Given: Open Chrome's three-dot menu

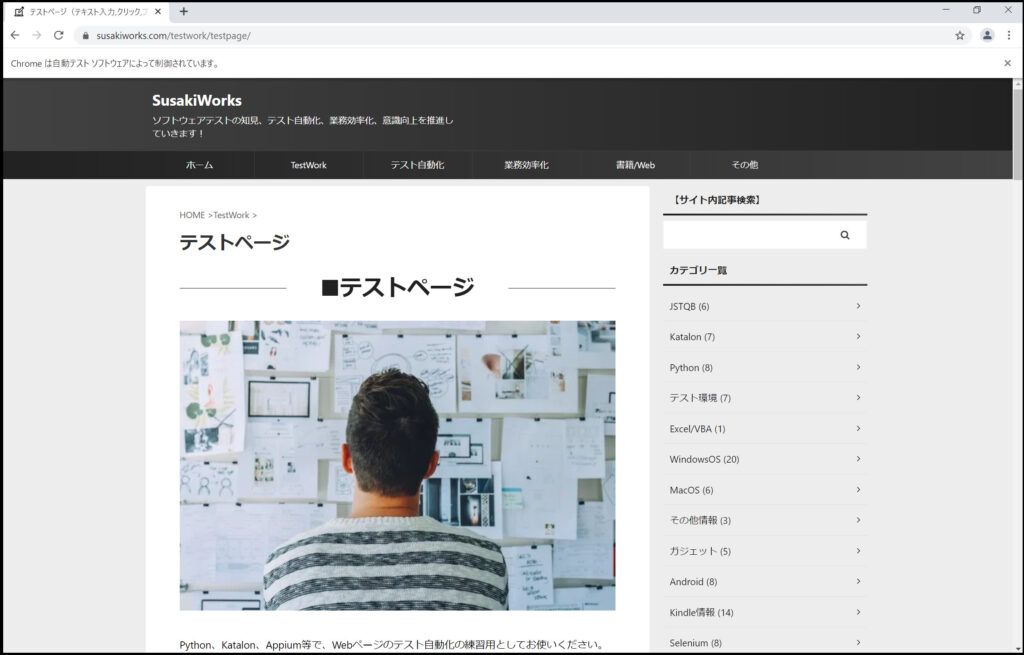Looking at the screenshot, I should click(x=1008, y=35).
